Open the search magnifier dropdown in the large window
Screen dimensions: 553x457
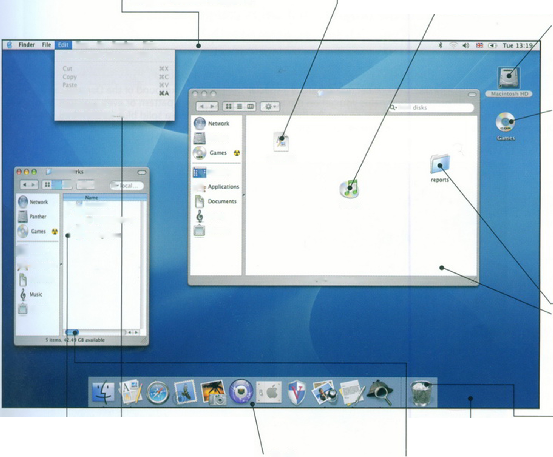[393, 108]
